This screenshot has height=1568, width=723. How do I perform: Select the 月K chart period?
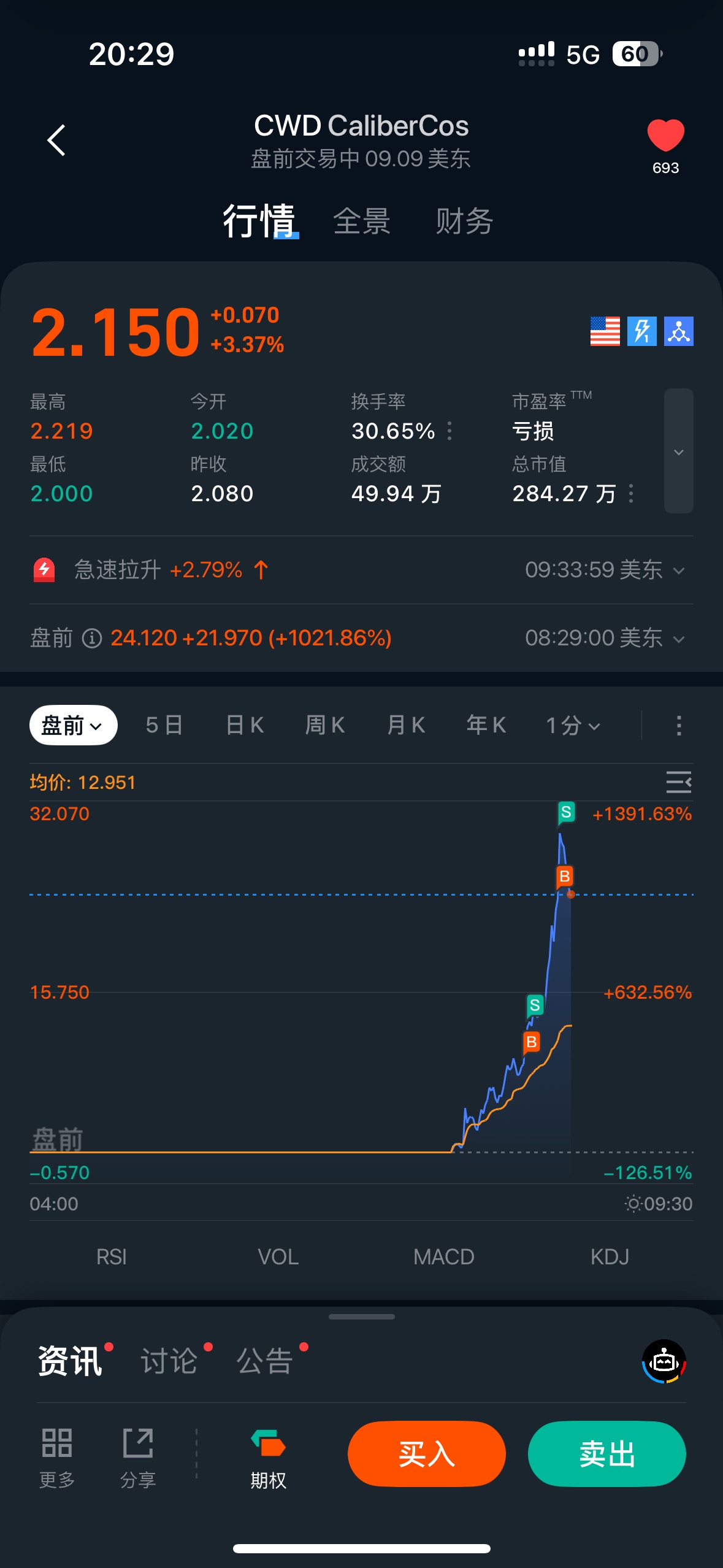click(406, 725)
